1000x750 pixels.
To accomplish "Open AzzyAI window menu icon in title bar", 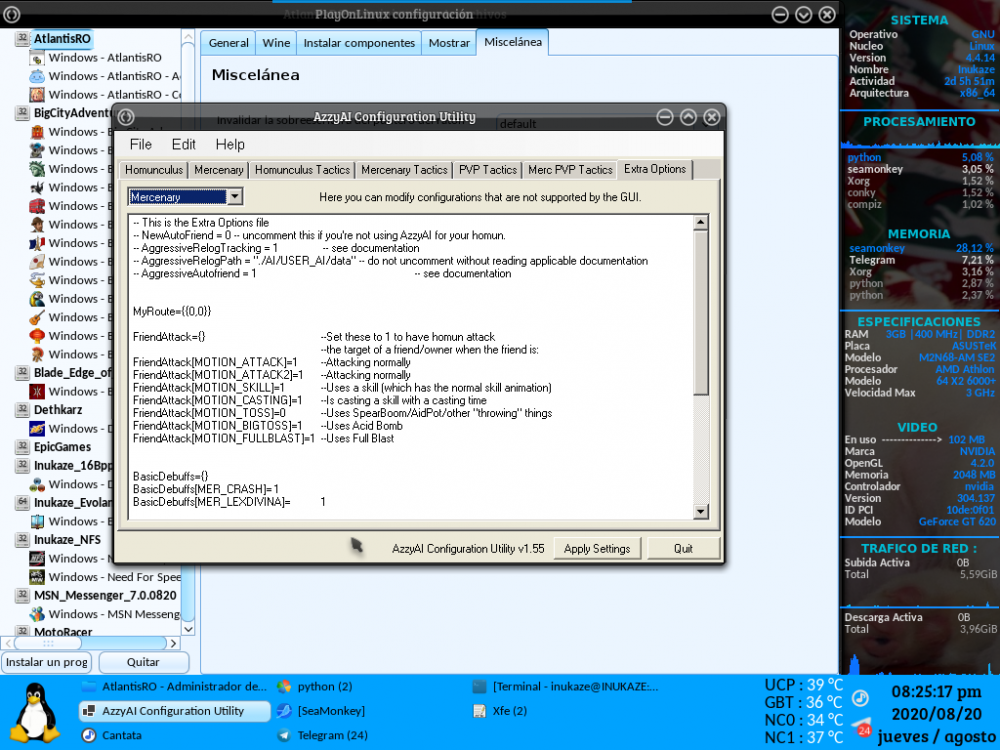I will [126, 117].
